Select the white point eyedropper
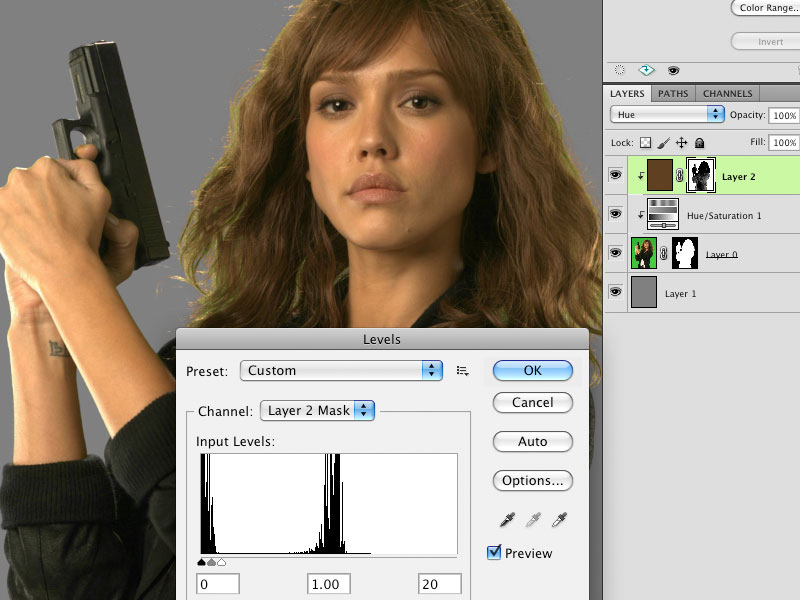The width and height of the screenshot is (800, 600). [x=558, y=519]
